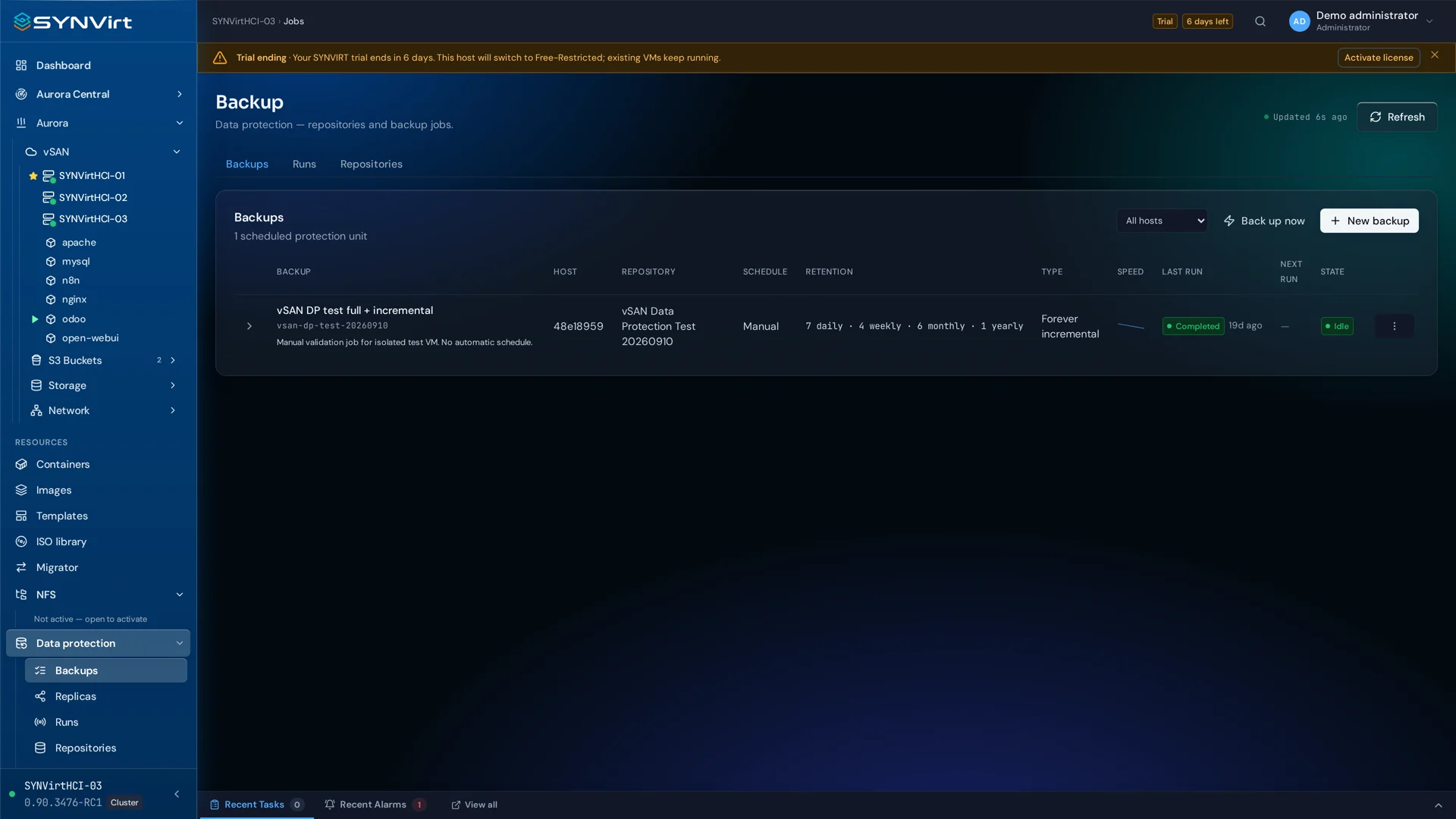Click Back up now

pyautogui.click(x=1264, y=221)
